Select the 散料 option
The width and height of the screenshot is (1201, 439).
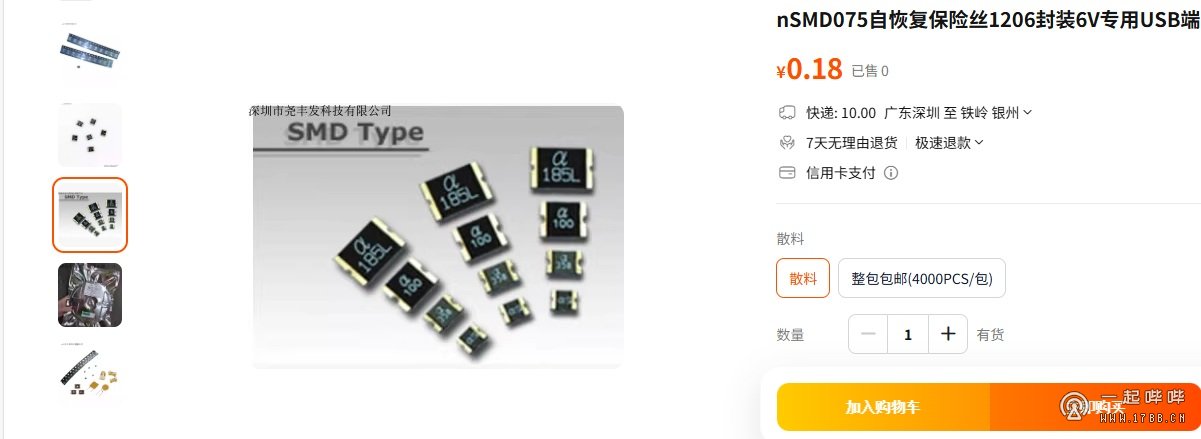tap(803, 278)
